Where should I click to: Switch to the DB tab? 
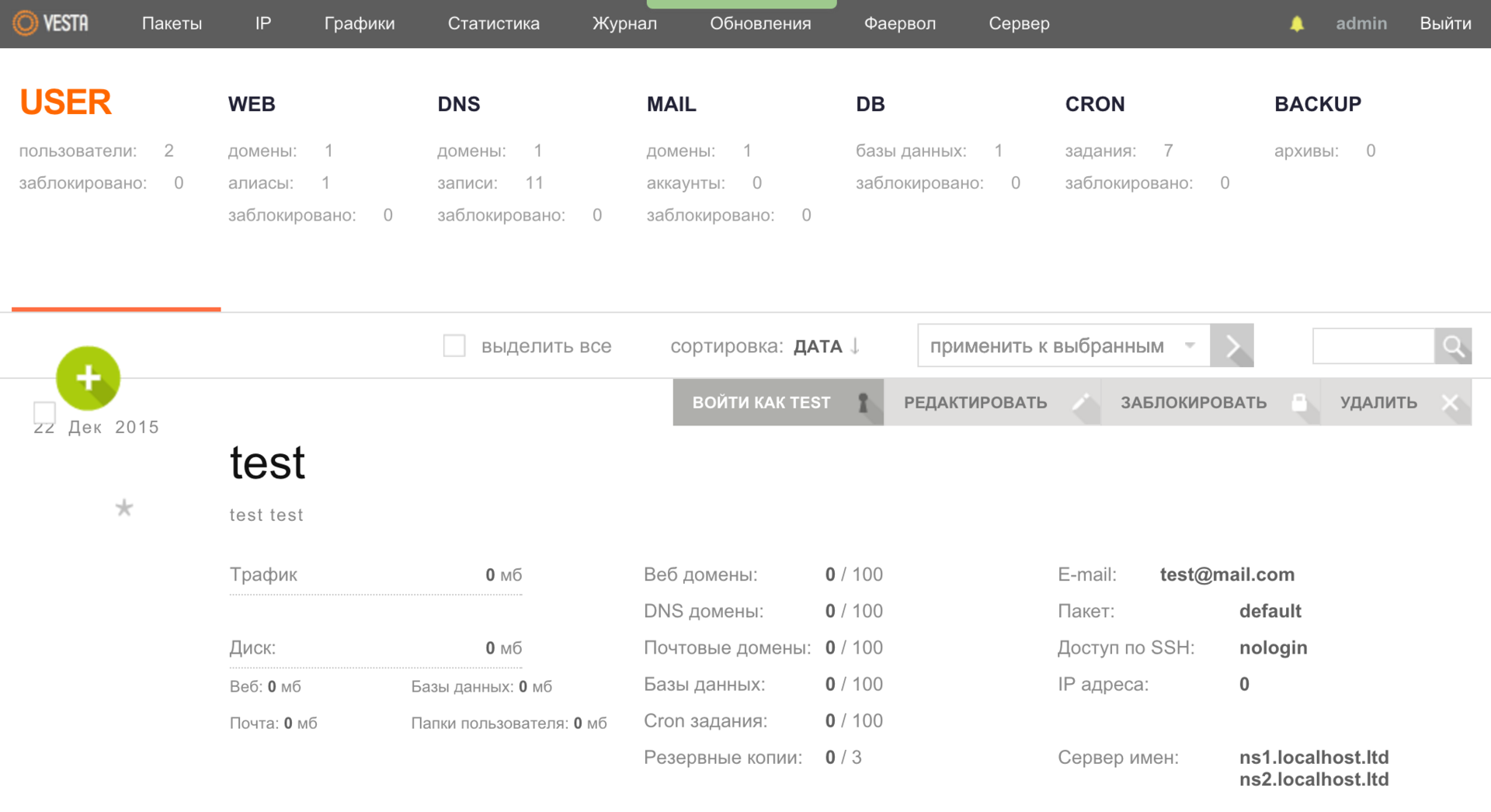point(871,104)
